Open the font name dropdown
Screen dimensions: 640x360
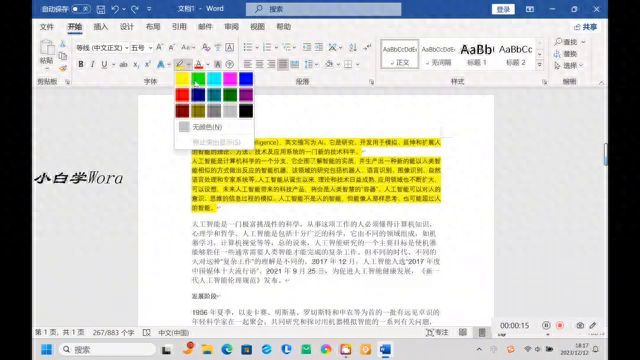(x=127, y=48)
